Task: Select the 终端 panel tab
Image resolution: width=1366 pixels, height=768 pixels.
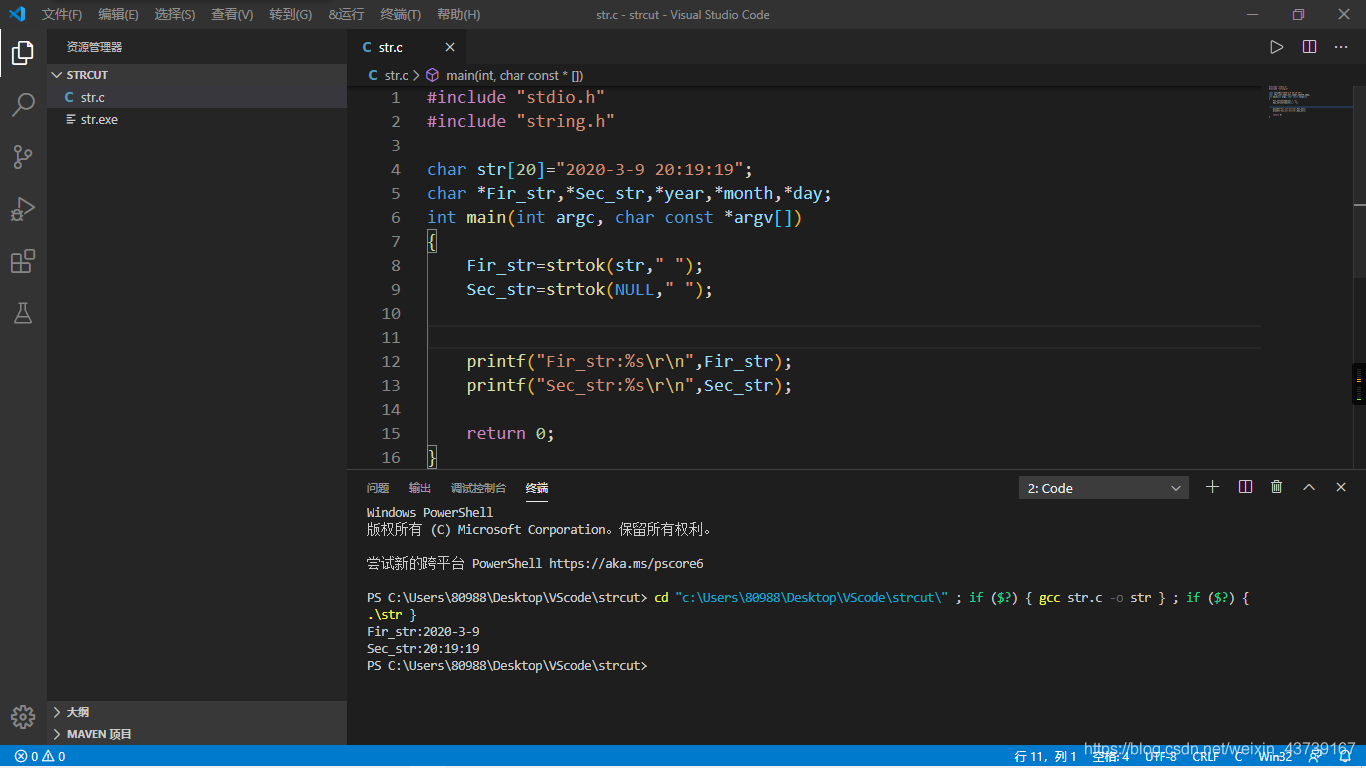Action: point(537,488)
